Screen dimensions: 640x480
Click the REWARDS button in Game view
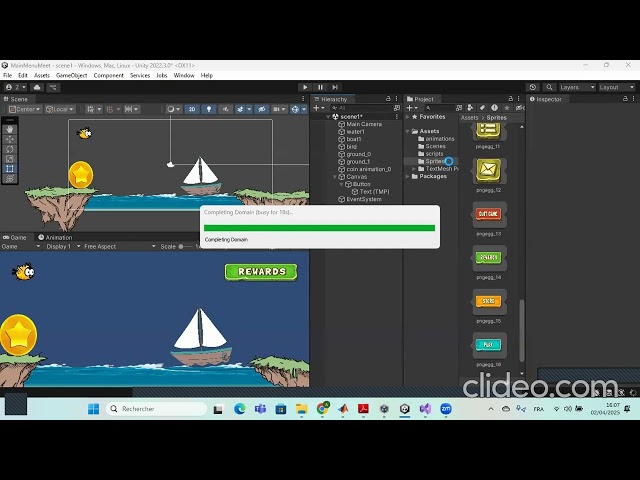[261, 272]
